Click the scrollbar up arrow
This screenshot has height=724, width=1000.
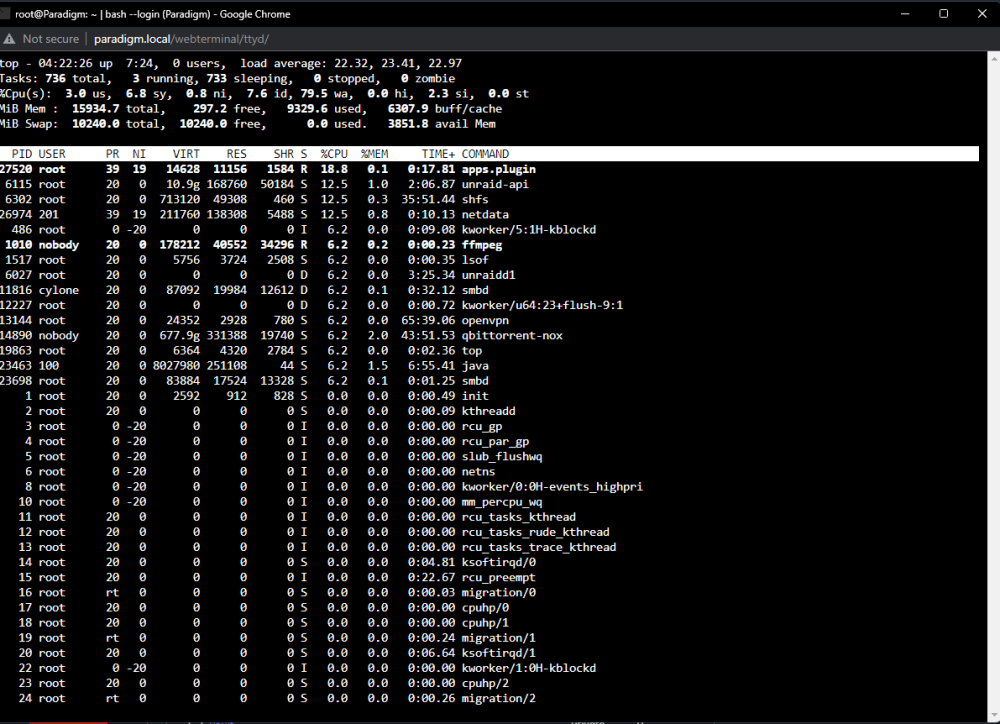tap(994, 58)
